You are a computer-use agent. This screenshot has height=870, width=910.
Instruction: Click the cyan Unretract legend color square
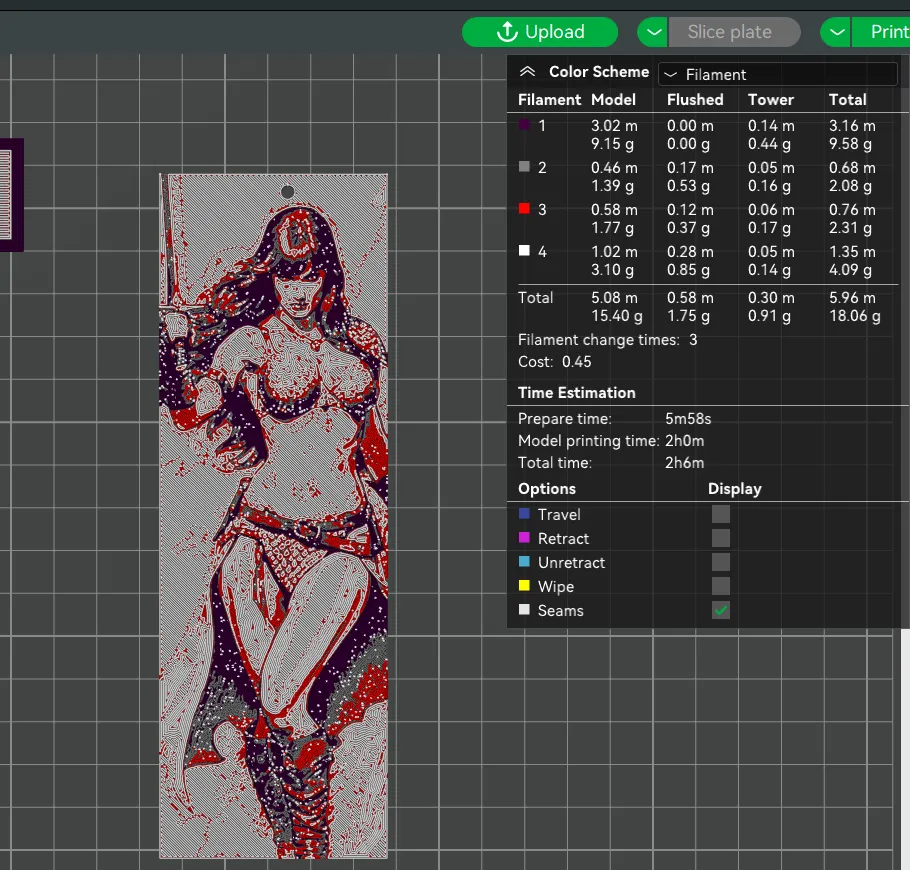click(524, 561)
